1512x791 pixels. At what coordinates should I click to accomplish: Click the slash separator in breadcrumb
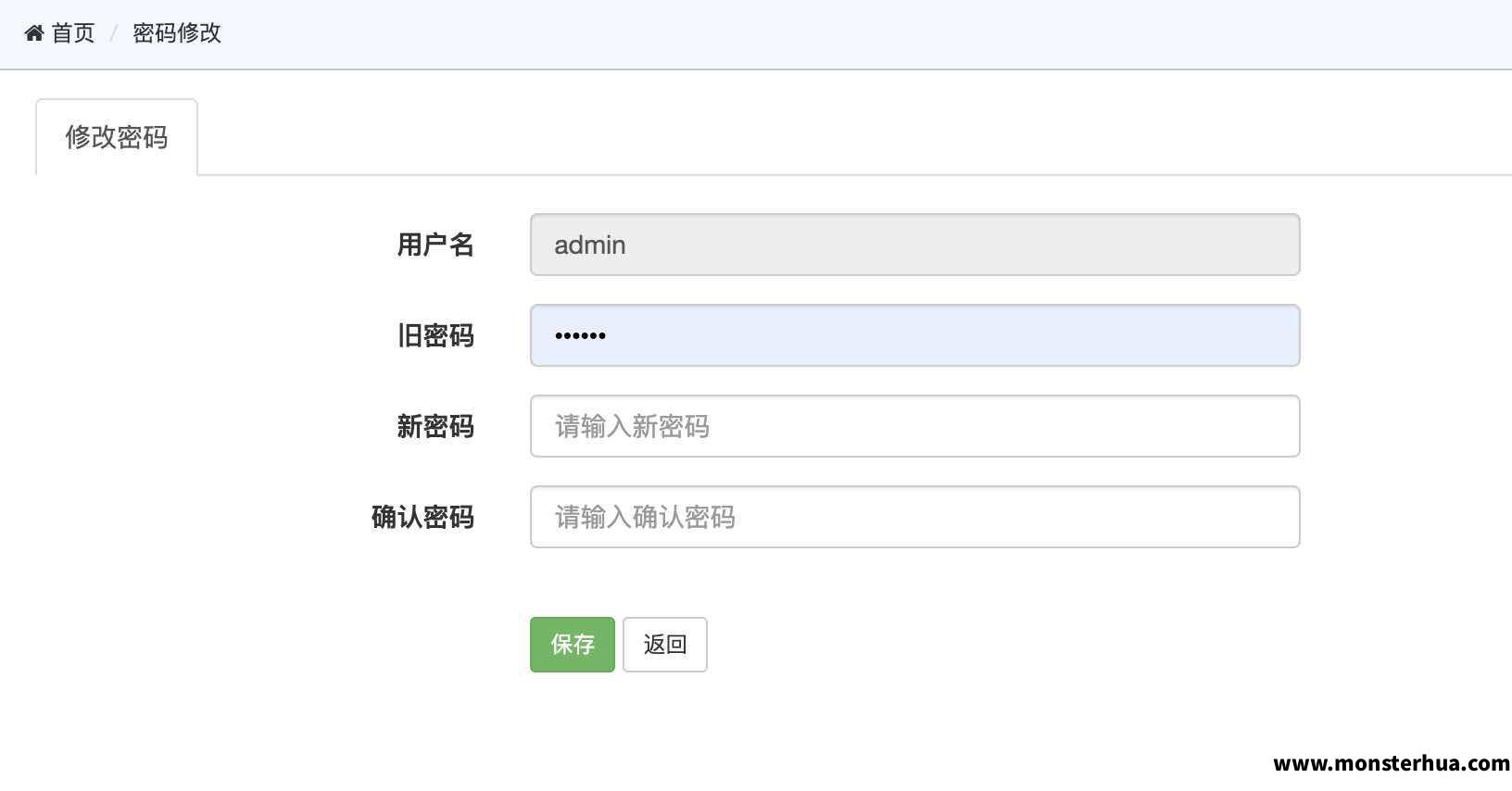coord(113,33)
